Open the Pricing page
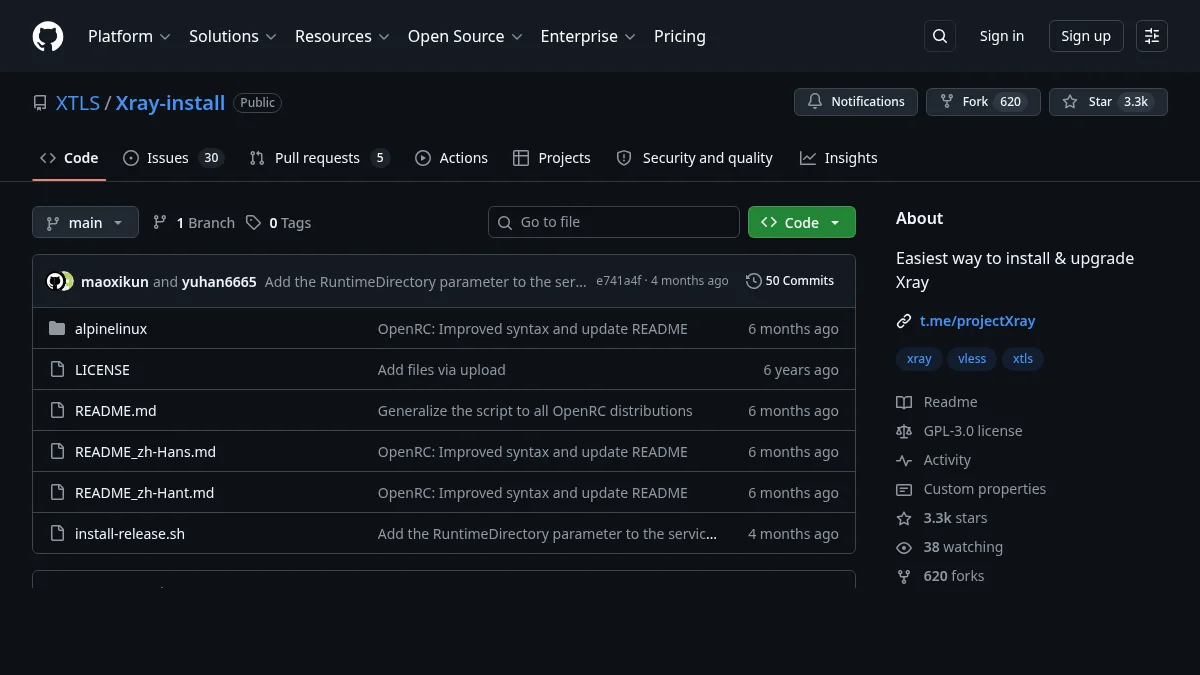The height and width of the screenshot is (675, 1200). [680, 36]
